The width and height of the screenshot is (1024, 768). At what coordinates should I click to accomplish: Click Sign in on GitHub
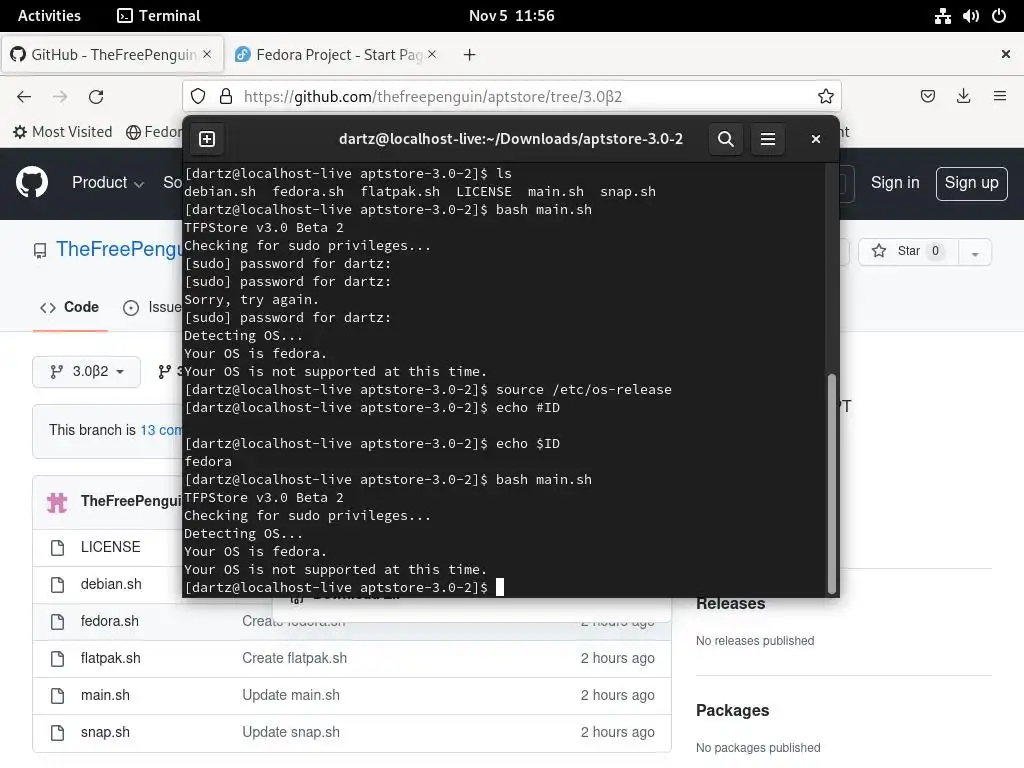(x=895, y=183)
